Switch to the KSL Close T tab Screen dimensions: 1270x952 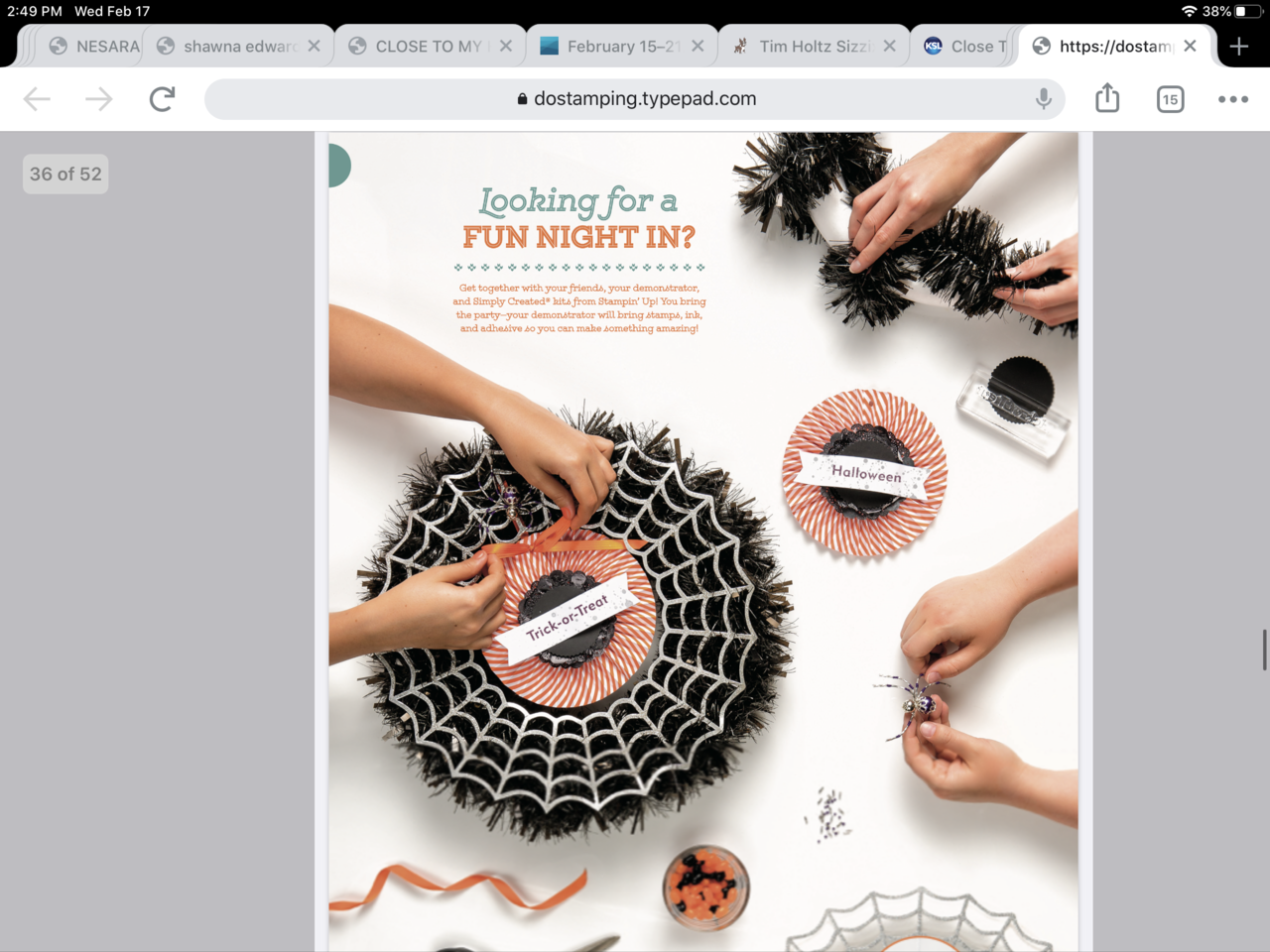(x=962, y=47)
